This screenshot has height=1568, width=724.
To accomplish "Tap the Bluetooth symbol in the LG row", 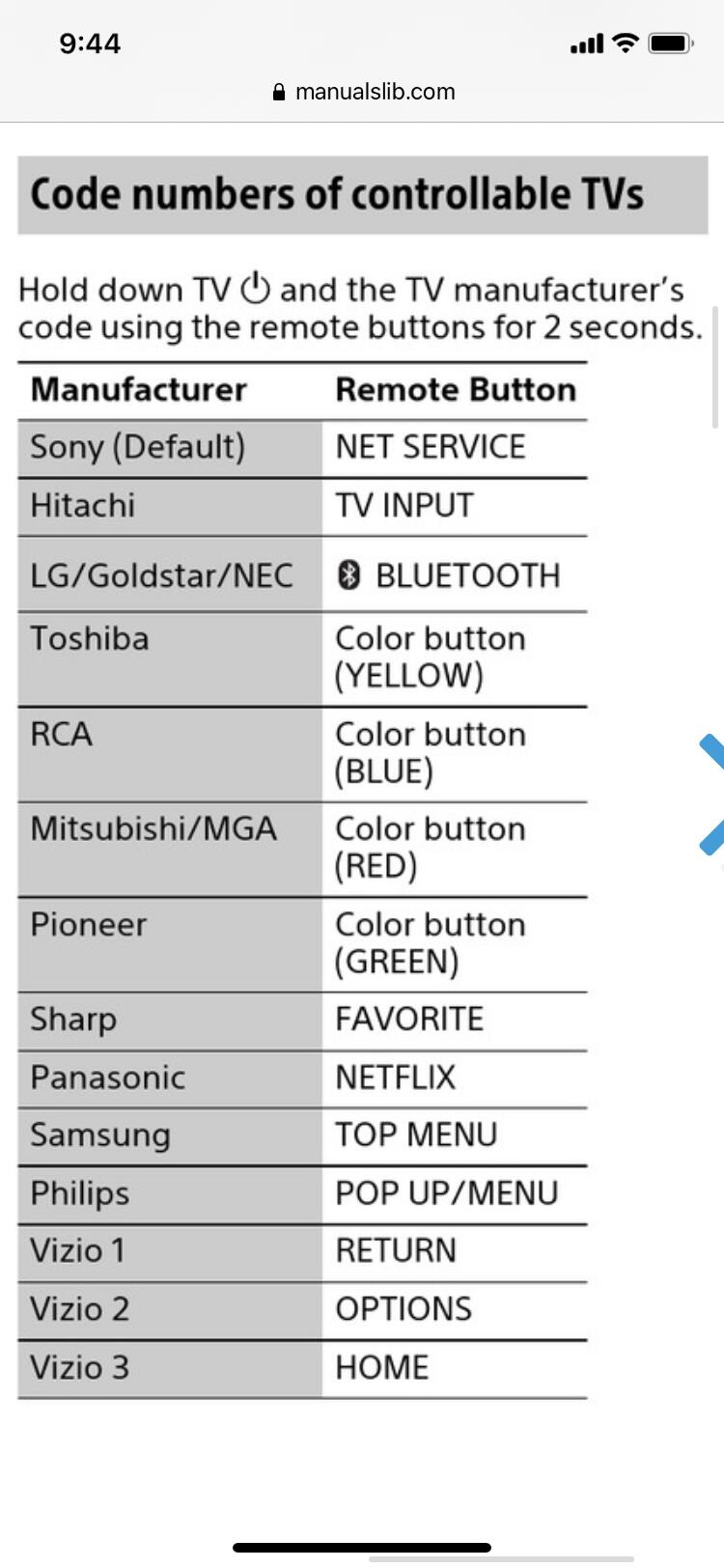I will click(348, 575).
